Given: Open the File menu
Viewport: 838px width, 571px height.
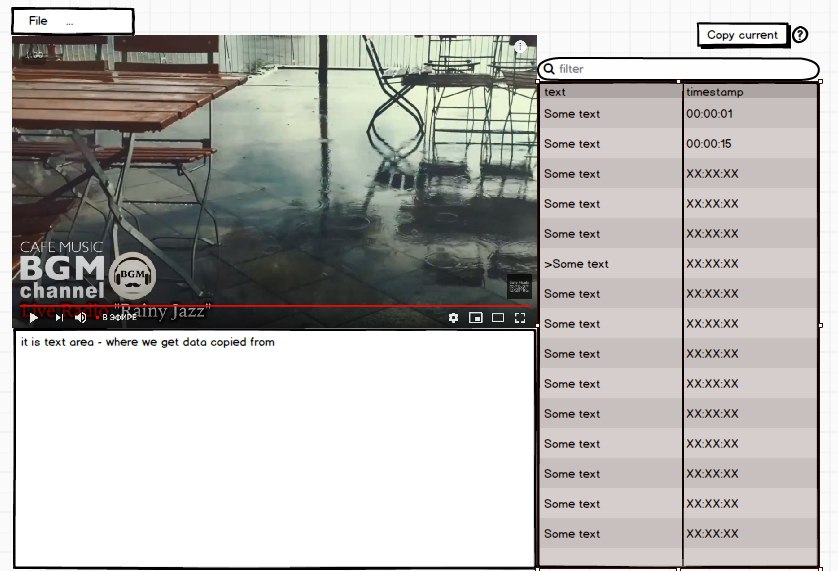Looking at the screenshot, I should [x=38, y=21].
